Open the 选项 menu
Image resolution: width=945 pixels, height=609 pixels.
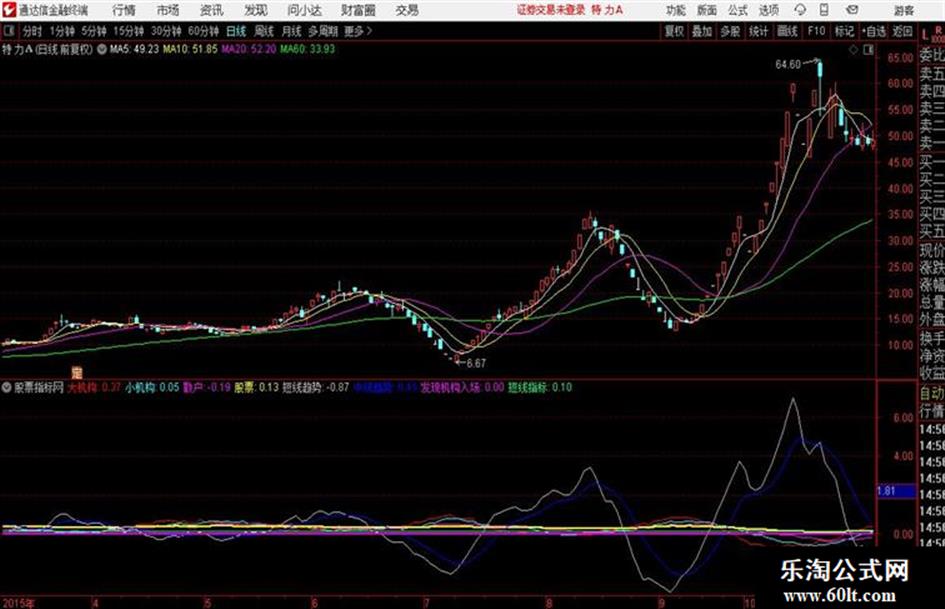pyautogui.click(x=769, y=10)
